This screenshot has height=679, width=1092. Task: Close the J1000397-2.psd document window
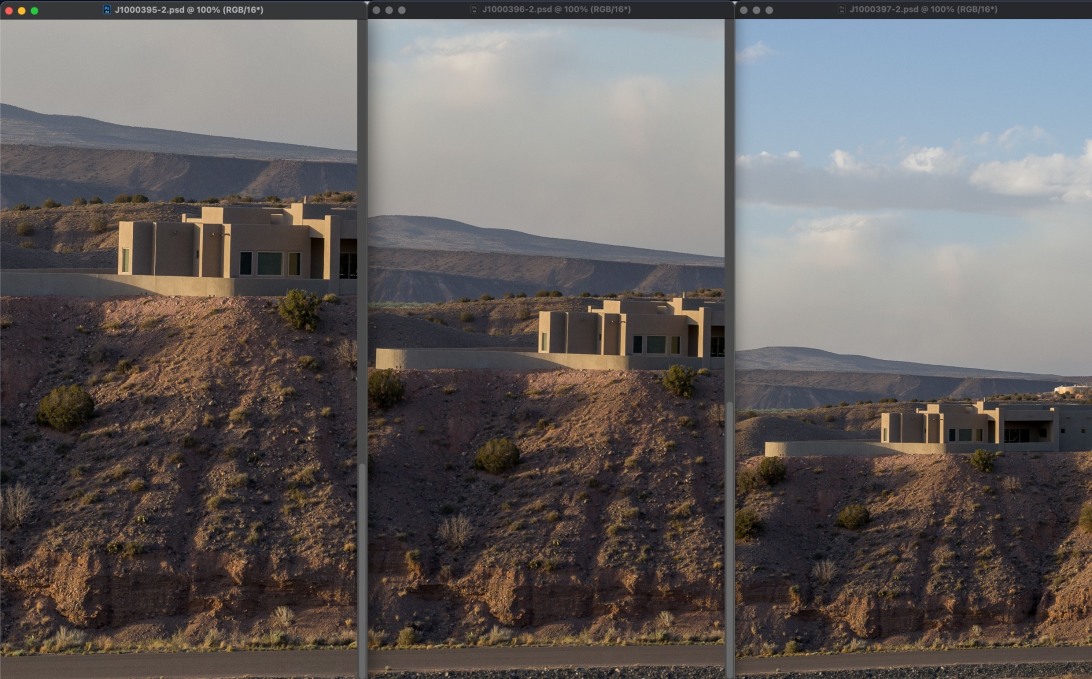click(x=743, y=10)
